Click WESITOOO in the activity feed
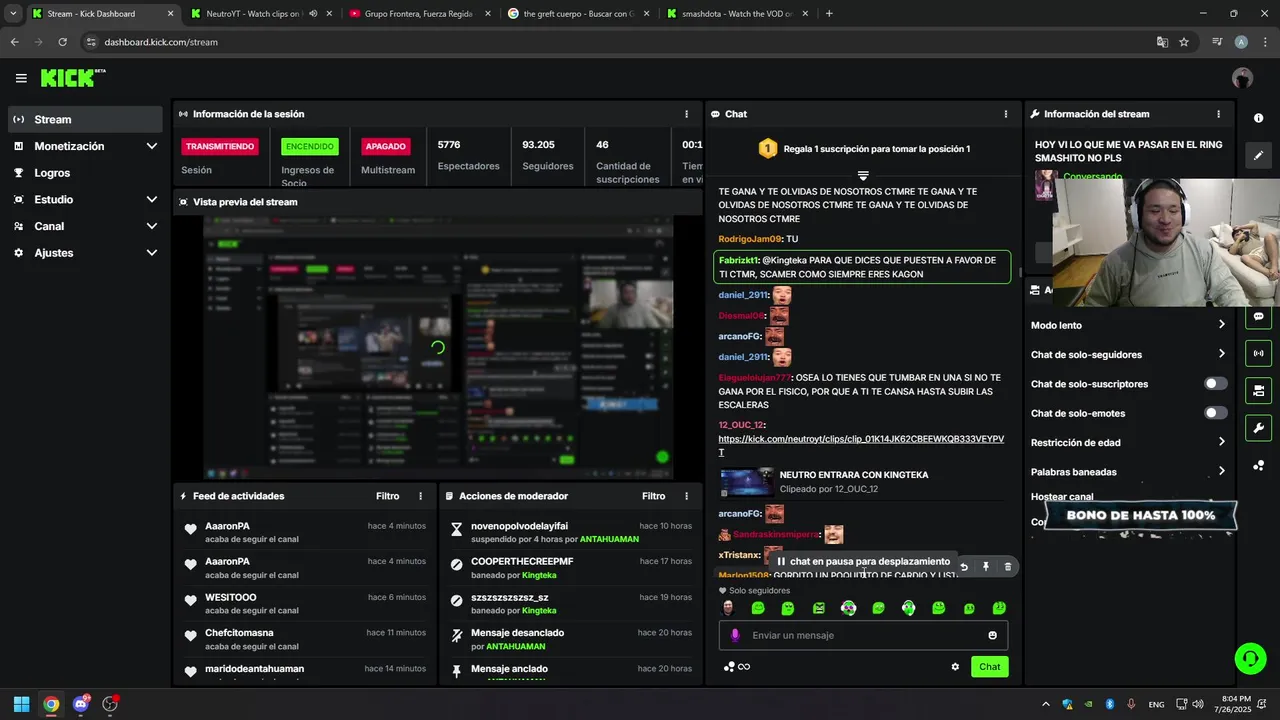This screenshot has height=720, width=1280. coord(231,597)
